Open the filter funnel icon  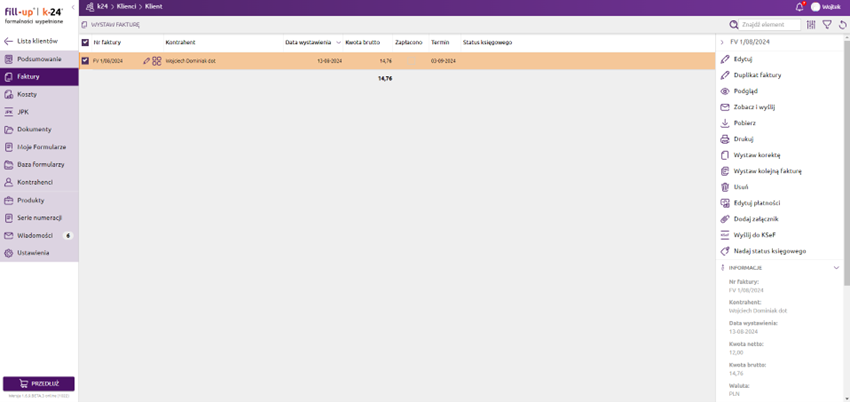tap(827, 24)
